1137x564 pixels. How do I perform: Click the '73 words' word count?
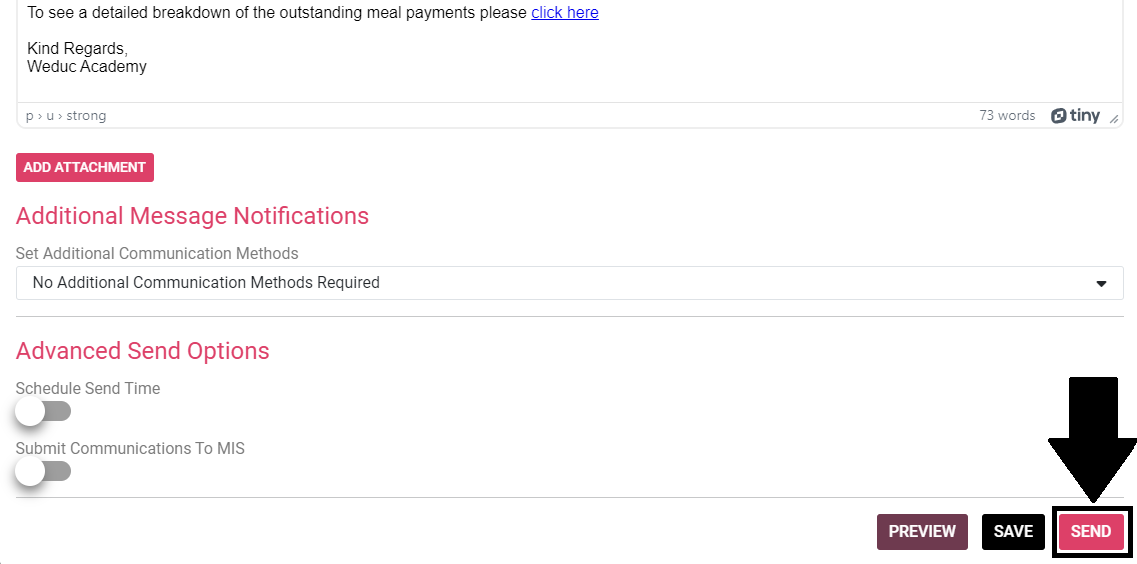pyautogui.click(x=1007, y=116)
